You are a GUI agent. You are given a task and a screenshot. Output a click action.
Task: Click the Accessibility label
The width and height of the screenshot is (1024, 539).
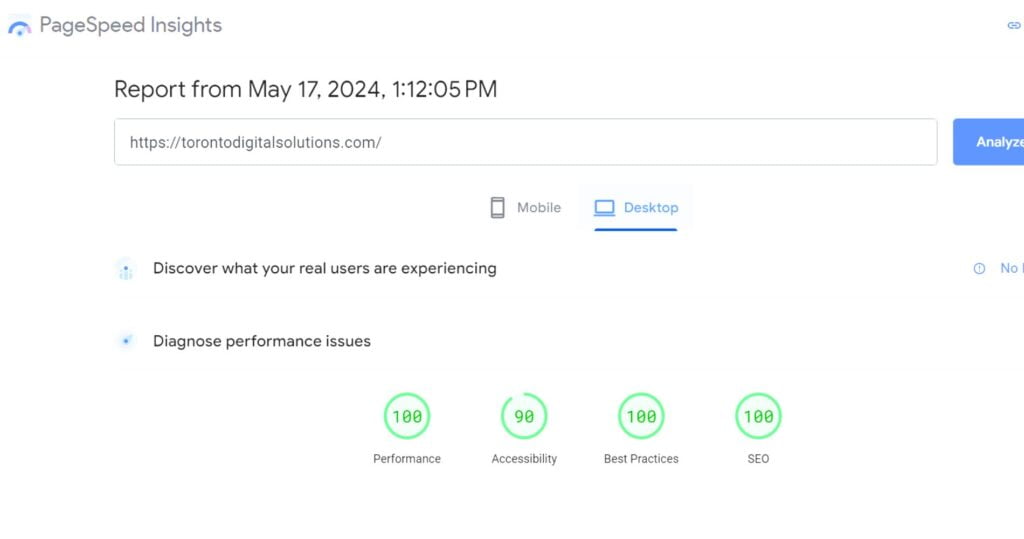tap(524, 459)
